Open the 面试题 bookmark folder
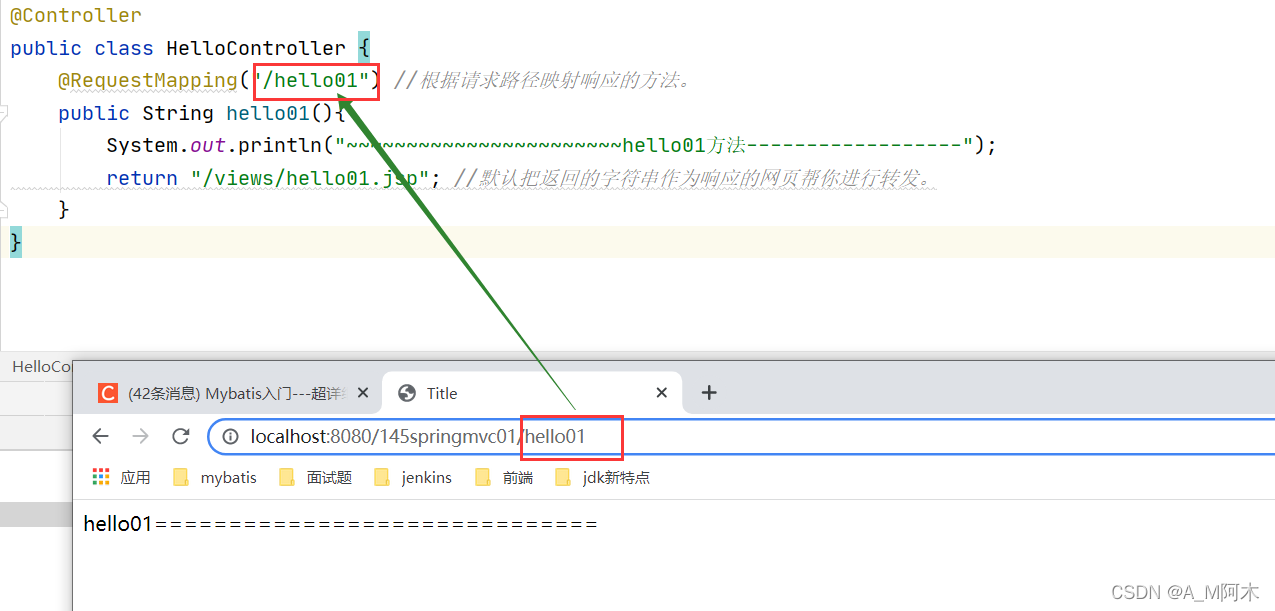 (x=315, y=477)
